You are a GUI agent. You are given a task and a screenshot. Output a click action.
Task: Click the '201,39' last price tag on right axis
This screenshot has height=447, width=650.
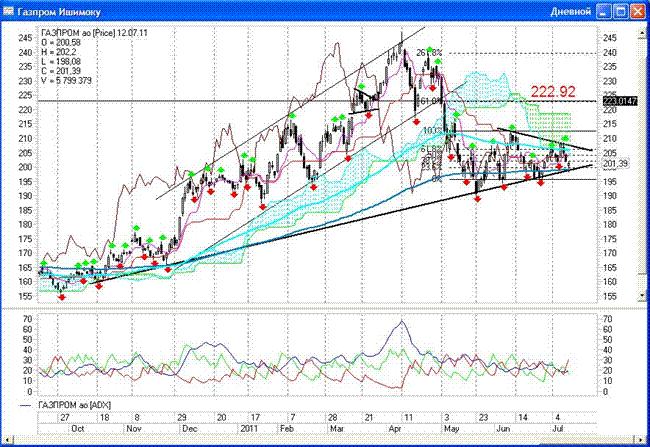pos(615,164)
